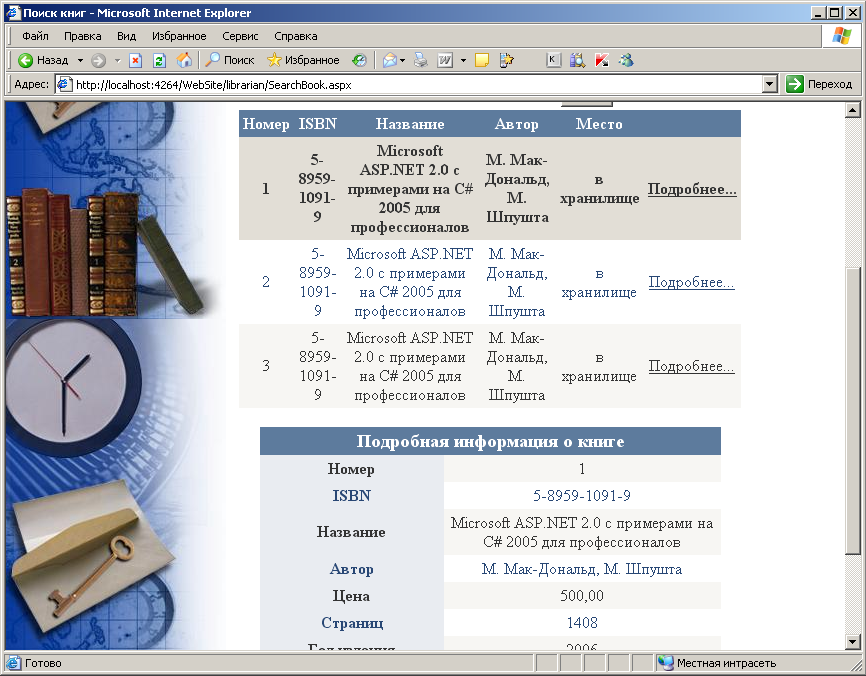The height and width of the screenshot is (676, 866).
Task: Click the Автор column header
Action: pos(516,124)
